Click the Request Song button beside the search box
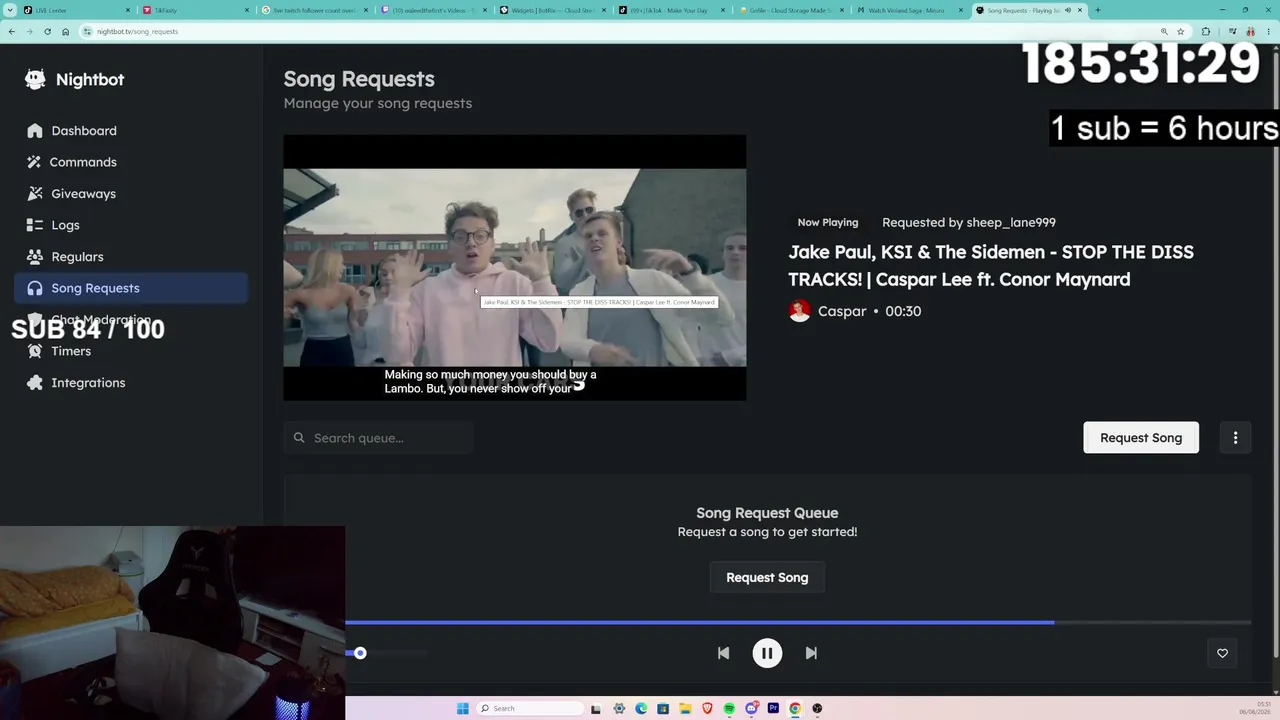This screenshot has height=720, width=1280. (1141, 438)
